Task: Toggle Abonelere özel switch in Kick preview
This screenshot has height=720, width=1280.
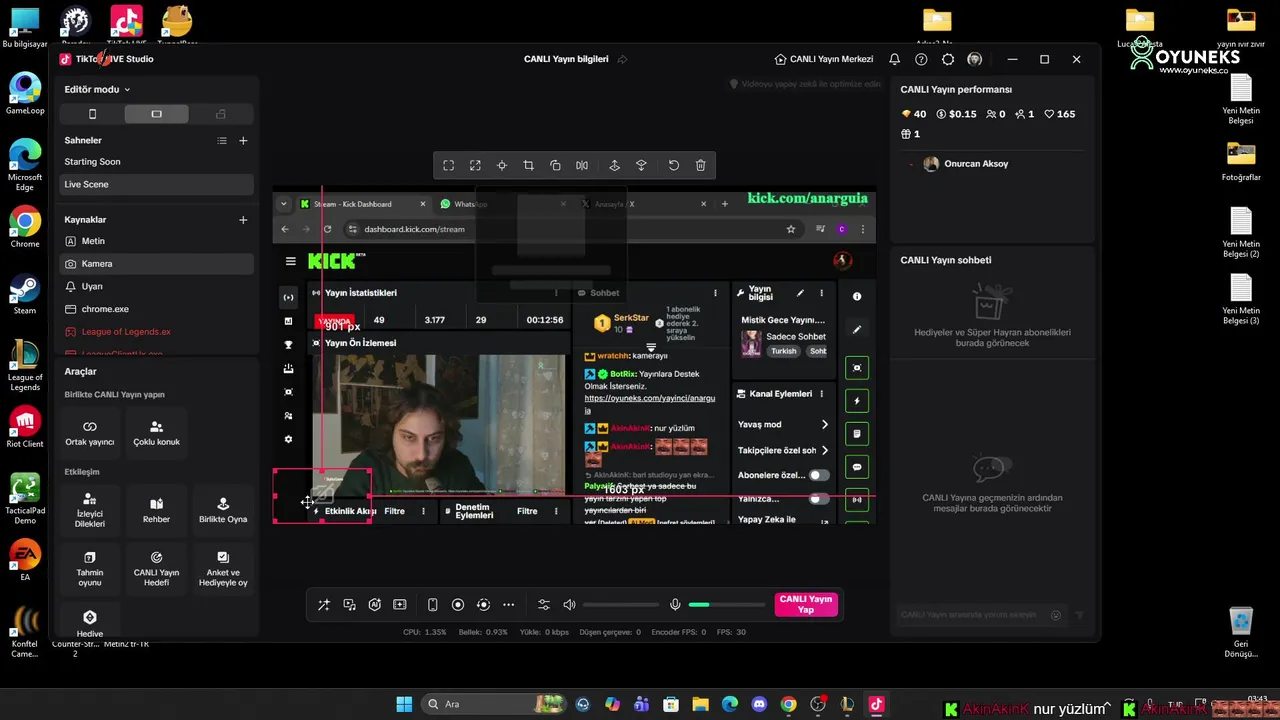Action: point(819,475)
